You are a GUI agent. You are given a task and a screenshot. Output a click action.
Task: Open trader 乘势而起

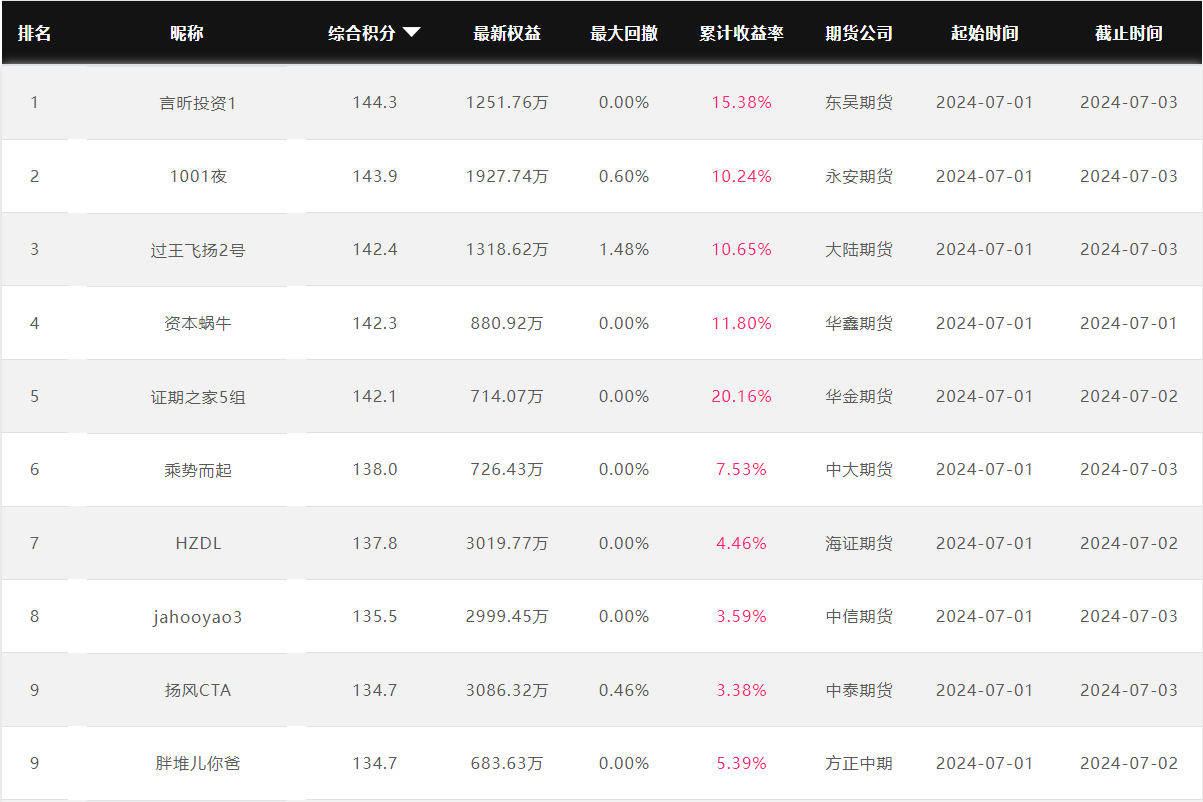pos(198,469)
